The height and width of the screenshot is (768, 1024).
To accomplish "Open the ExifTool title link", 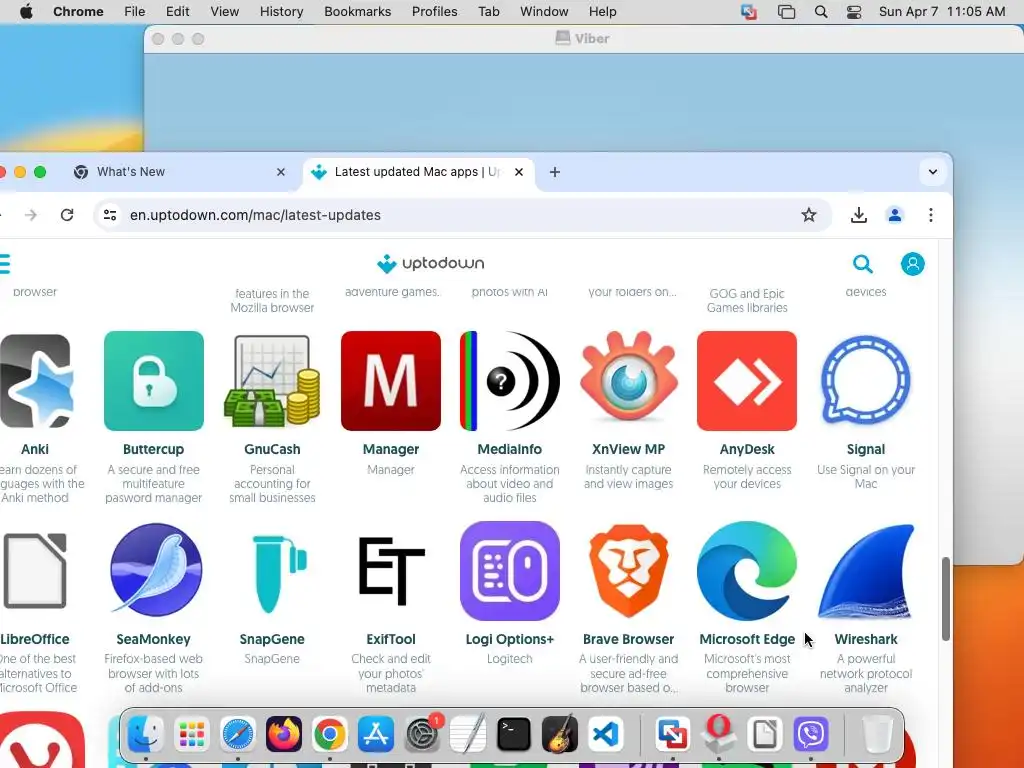I will [x=391, y=639].
